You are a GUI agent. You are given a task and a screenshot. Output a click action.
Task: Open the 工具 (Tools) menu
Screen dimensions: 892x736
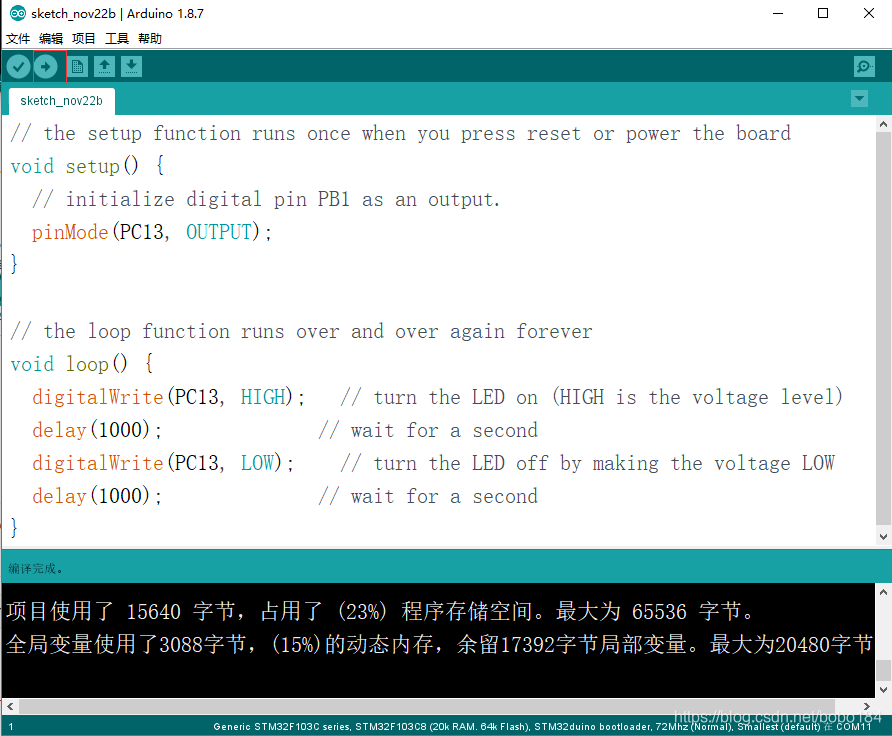click(x=117, y=39)
